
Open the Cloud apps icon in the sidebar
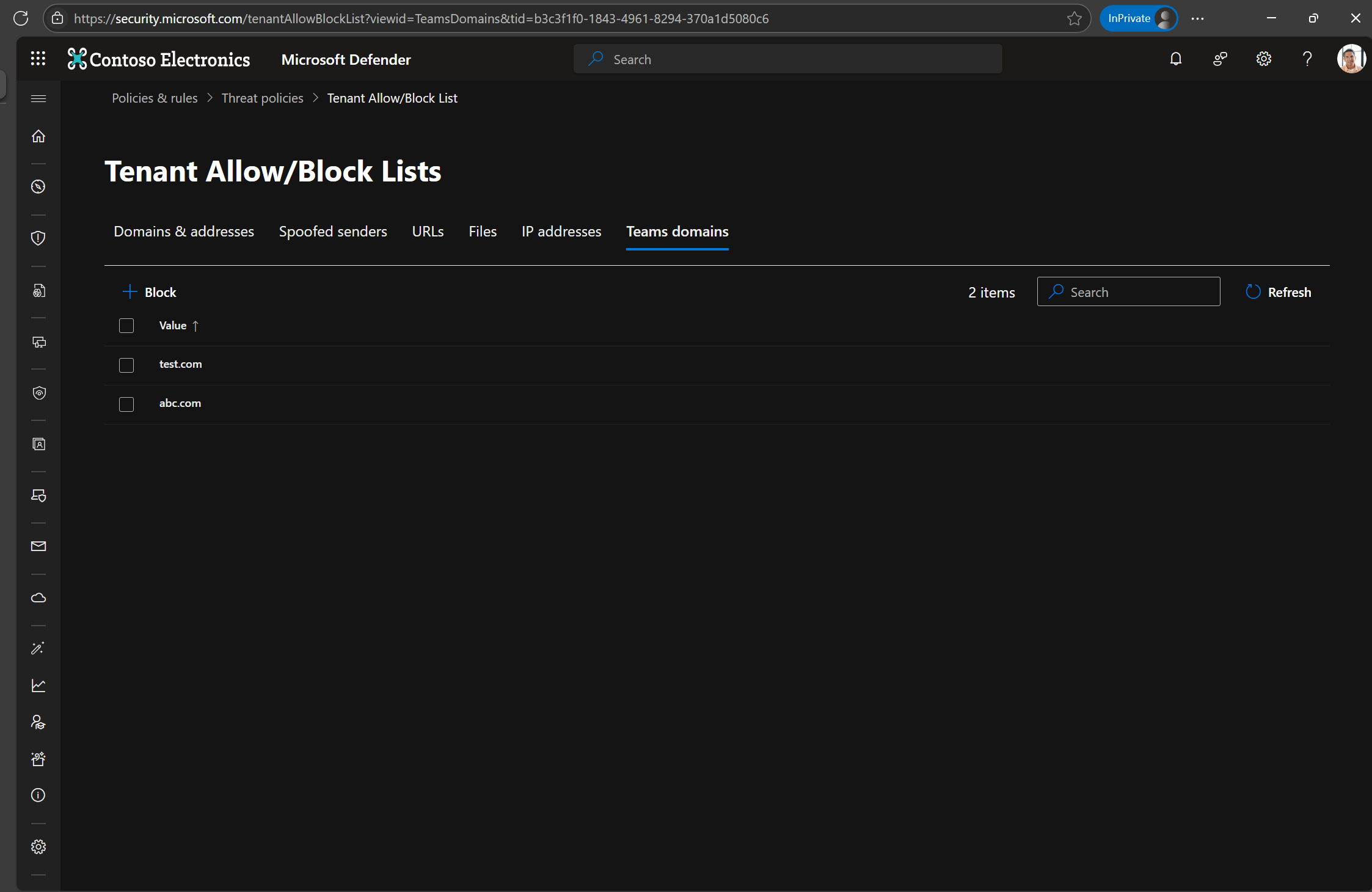click(38, 598)
